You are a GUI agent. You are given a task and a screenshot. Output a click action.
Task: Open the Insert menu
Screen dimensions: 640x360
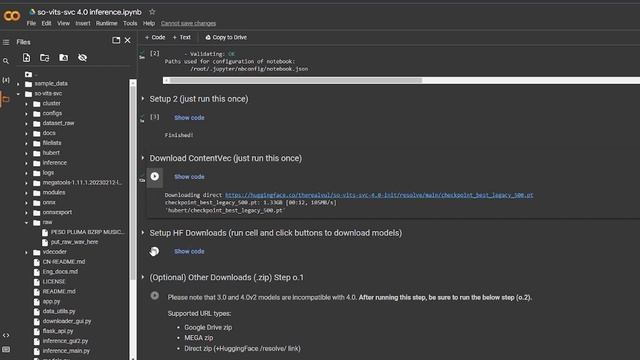(x=83, y=23)
